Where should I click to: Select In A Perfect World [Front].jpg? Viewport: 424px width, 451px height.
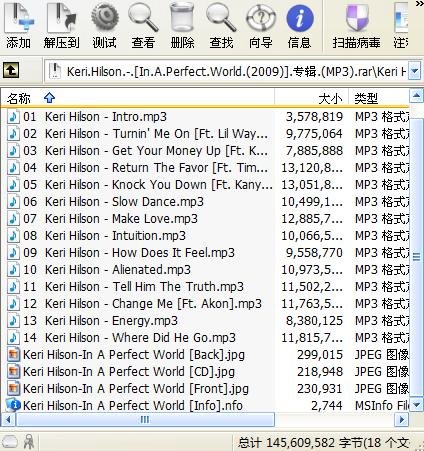128,389
